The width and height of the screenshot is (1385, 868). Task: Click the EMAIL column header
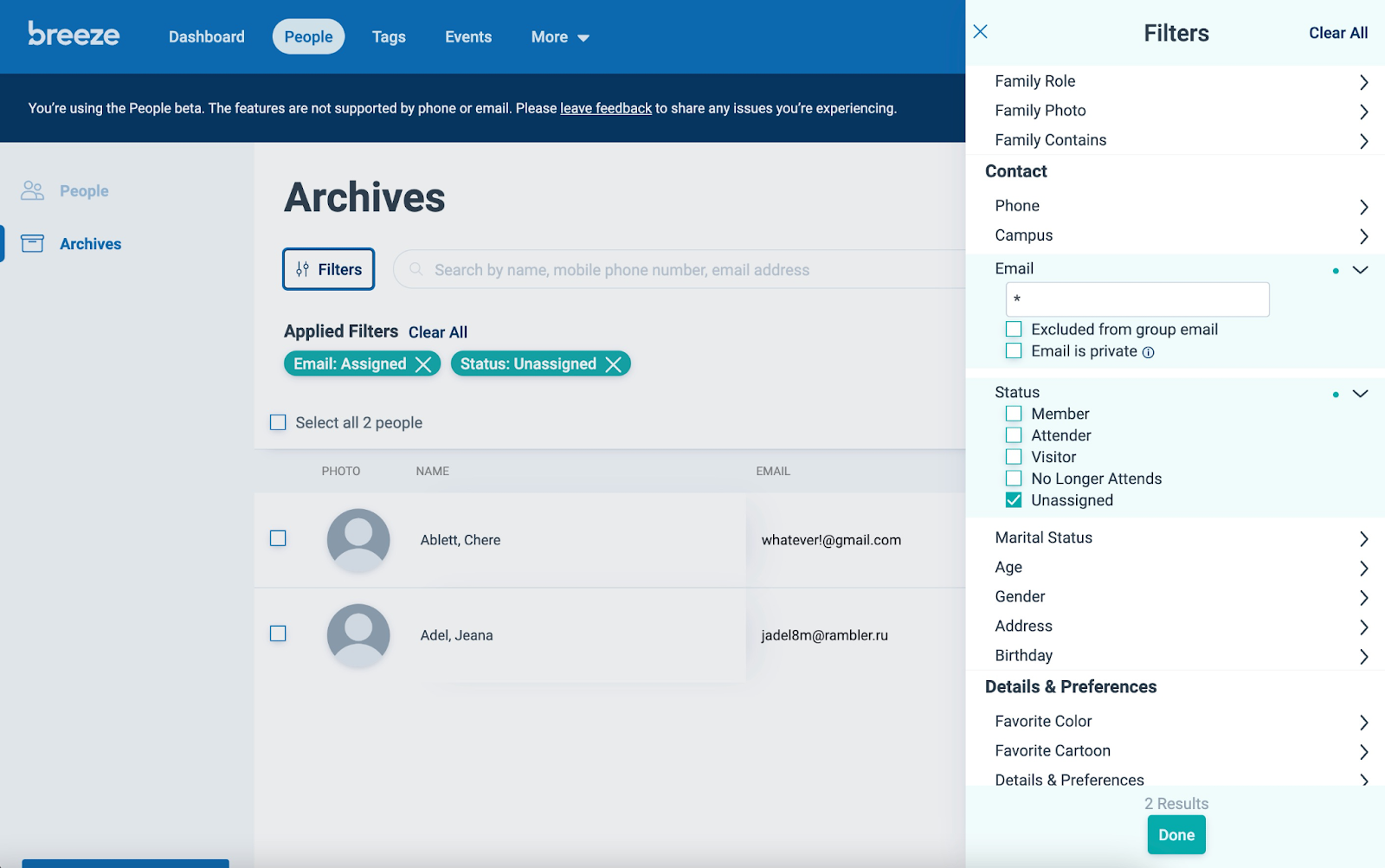773,472
